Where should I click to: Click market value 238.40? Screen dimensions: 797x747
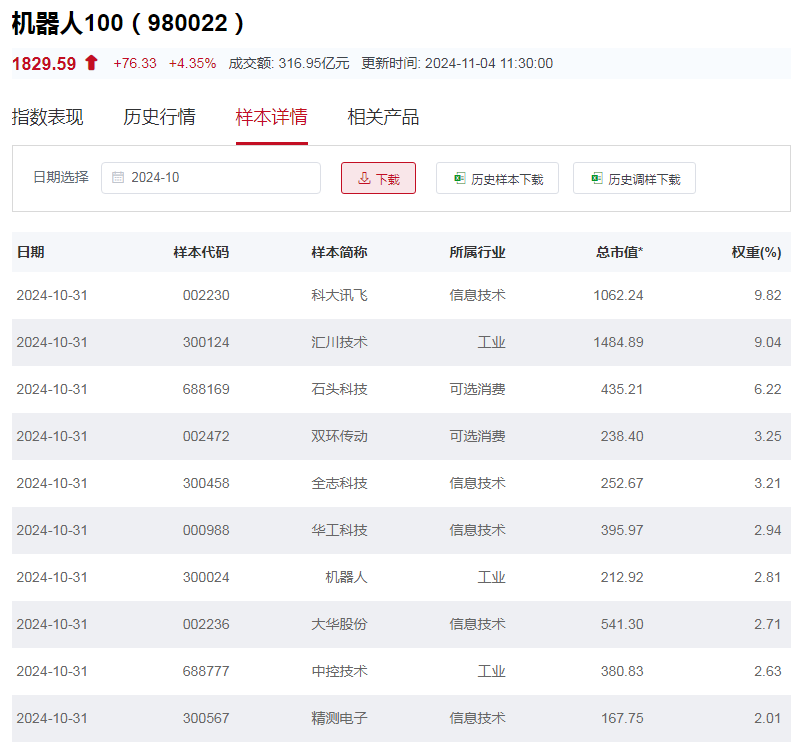[x=622, y=436]
